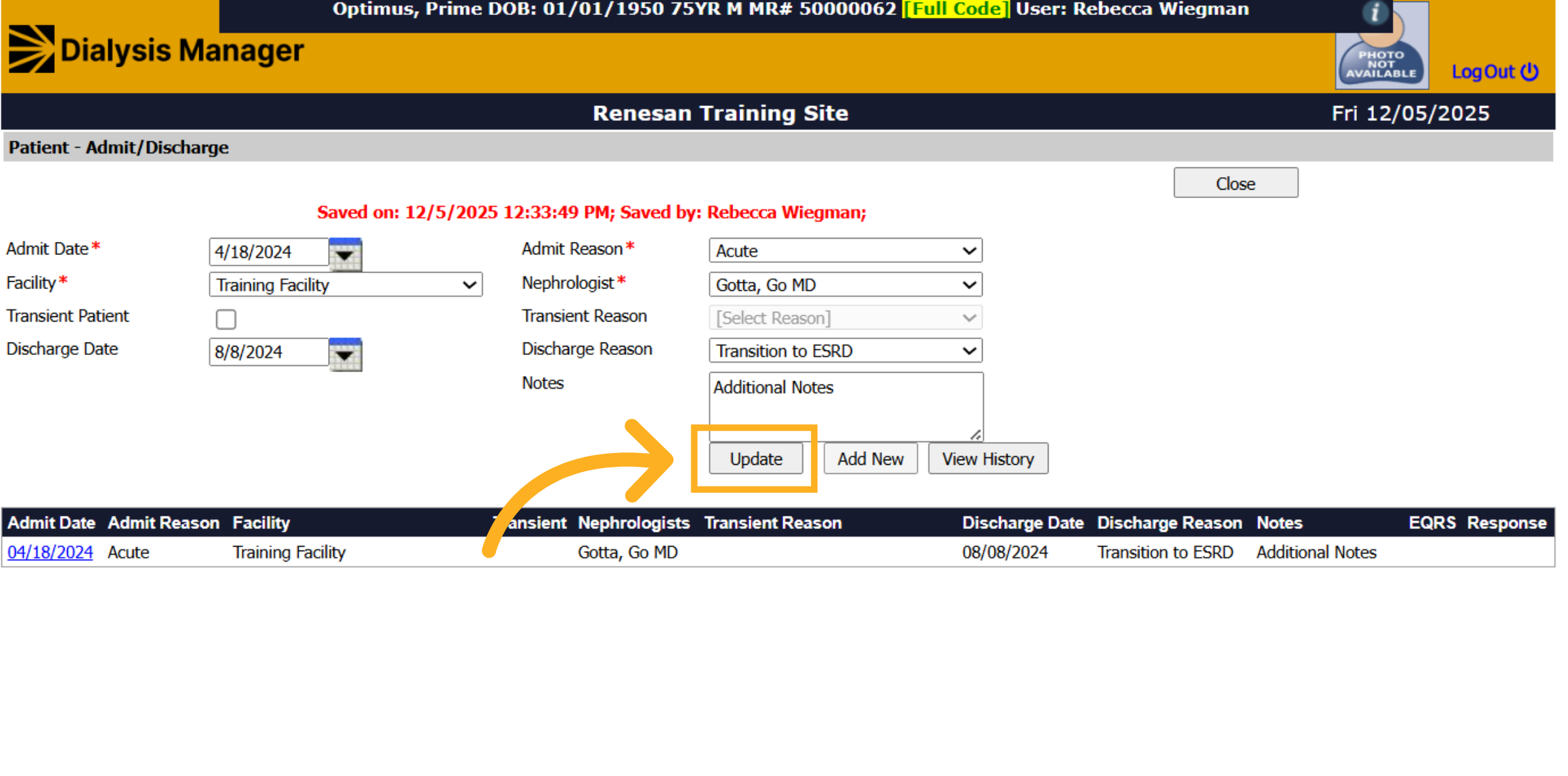Click the 08/08/2024 discharge date cell

[1005, 552]
